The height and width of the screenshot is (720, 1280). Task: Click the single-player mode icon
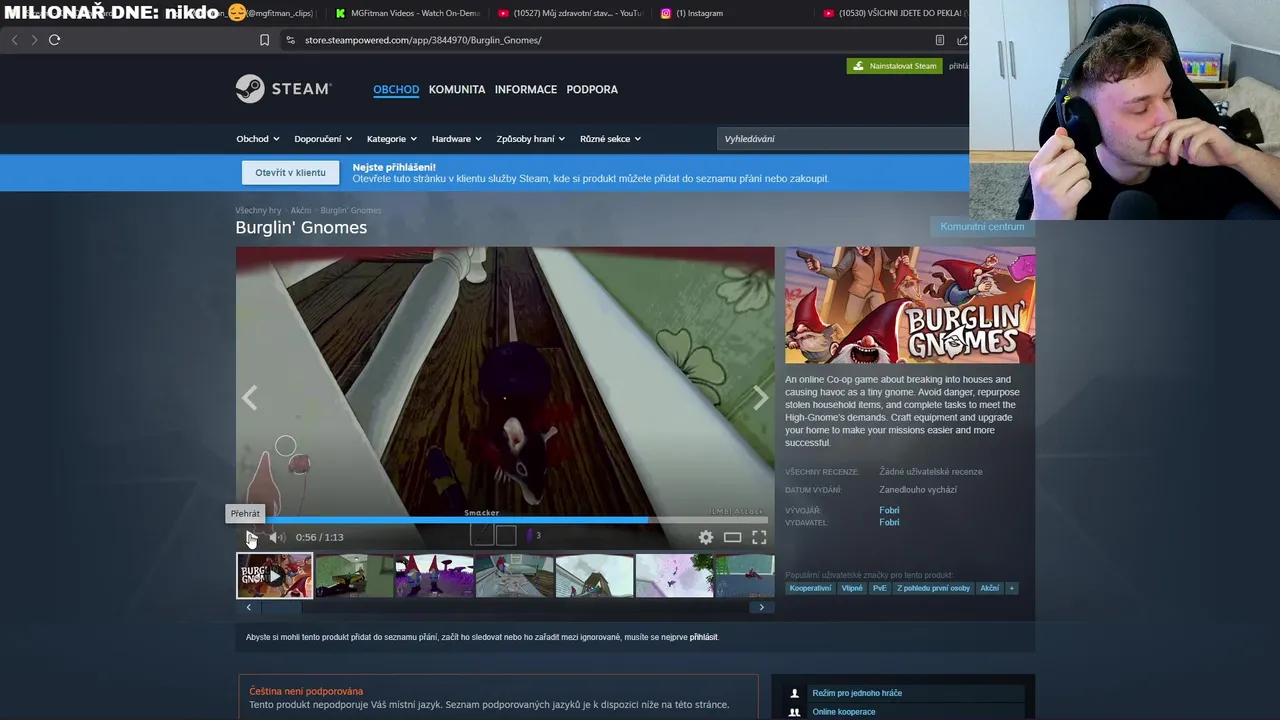pyautogui.click(x=795, y=693)
